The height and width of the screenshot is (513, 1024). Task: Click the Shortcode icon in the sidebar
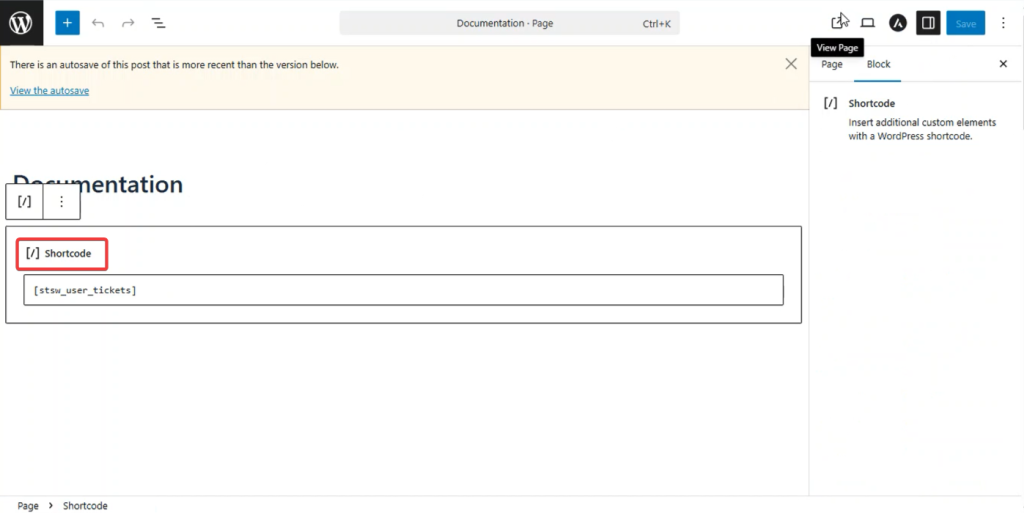pos(830,103)
